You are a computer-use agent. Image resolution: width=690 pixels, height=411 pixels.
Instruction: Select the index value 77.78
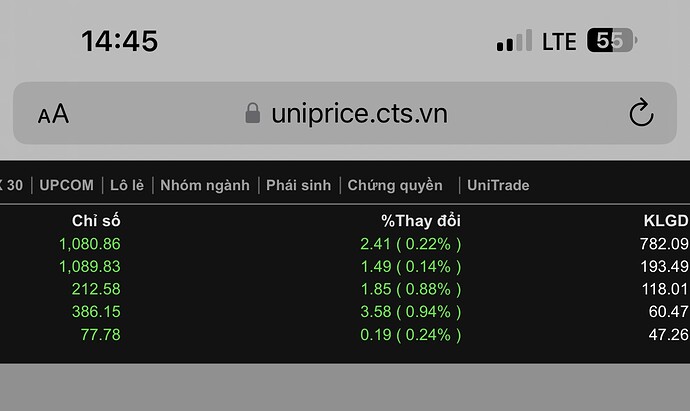click(100, 334)
